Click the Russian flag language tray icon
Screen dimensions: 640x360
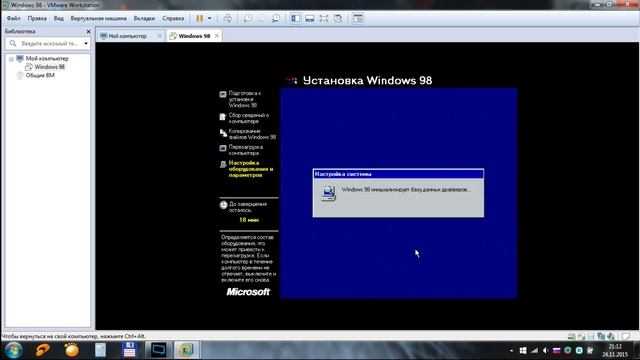tap(556, 351)
